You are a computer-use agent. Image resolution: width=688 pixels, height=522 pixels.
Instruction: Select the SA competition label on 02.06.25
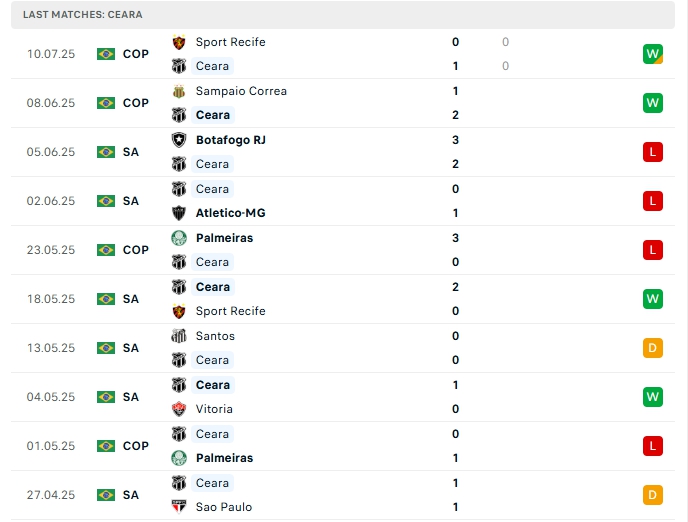click(131, 201)
